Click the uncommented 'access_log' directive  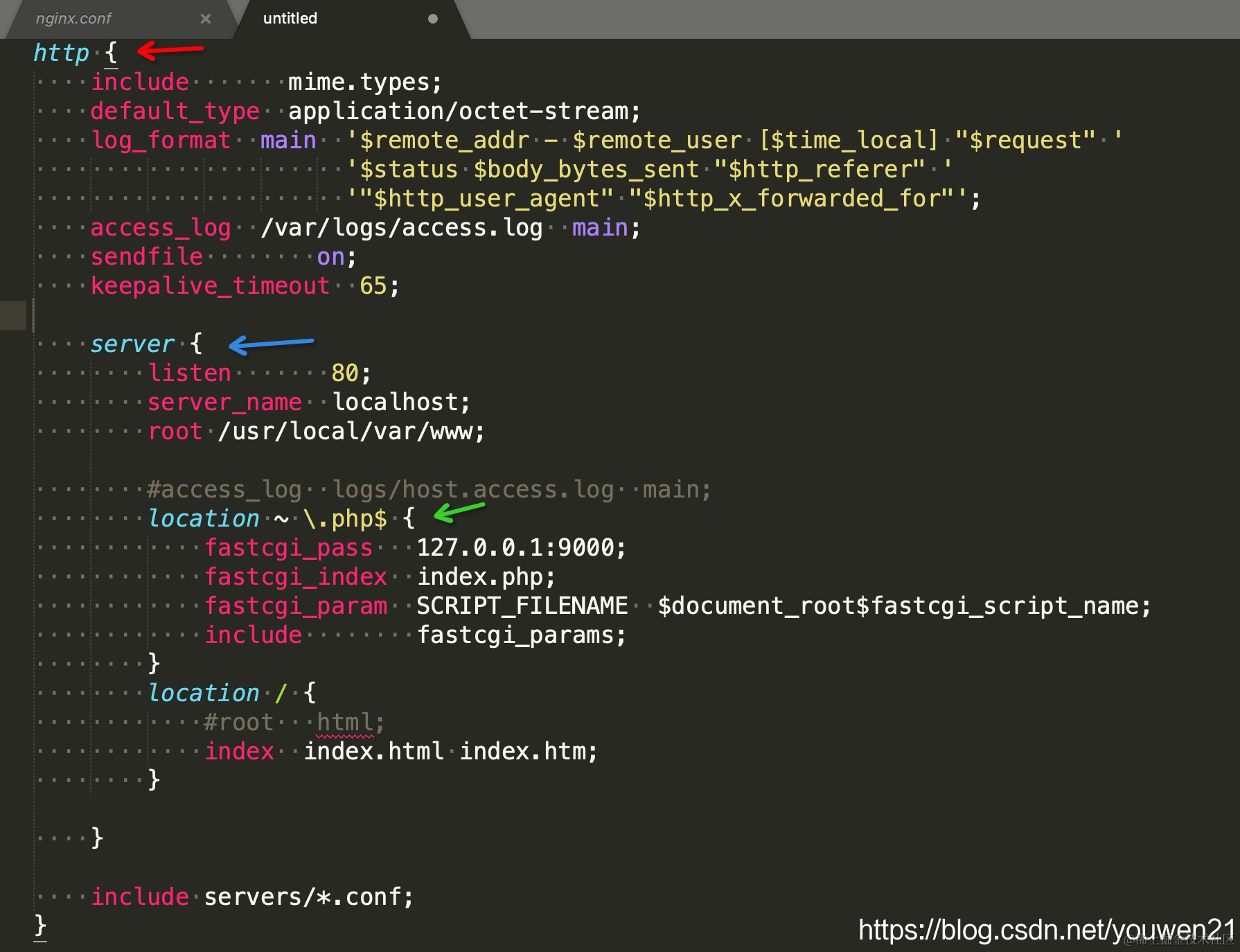tap(161, 228)
